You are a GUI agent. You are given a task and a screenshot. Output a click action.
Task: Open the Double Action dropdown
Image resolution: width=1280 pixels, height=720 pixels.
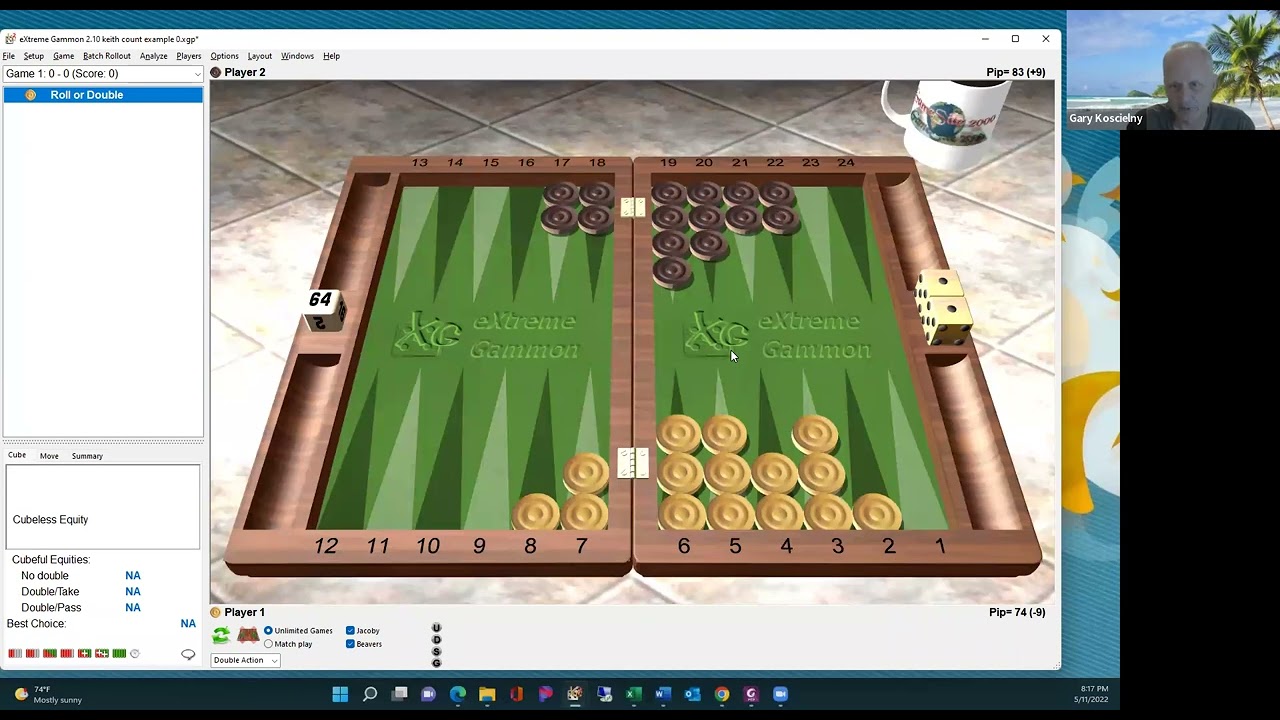tap(245, 660)
